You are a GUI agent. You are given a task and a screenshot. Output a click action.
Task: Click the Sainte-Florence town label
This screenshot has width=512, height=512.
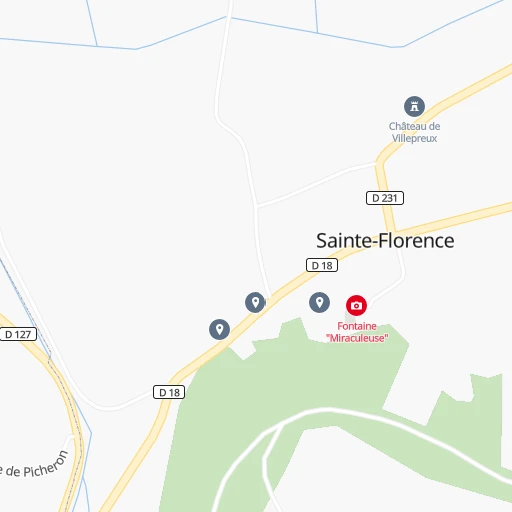(385, 241)
